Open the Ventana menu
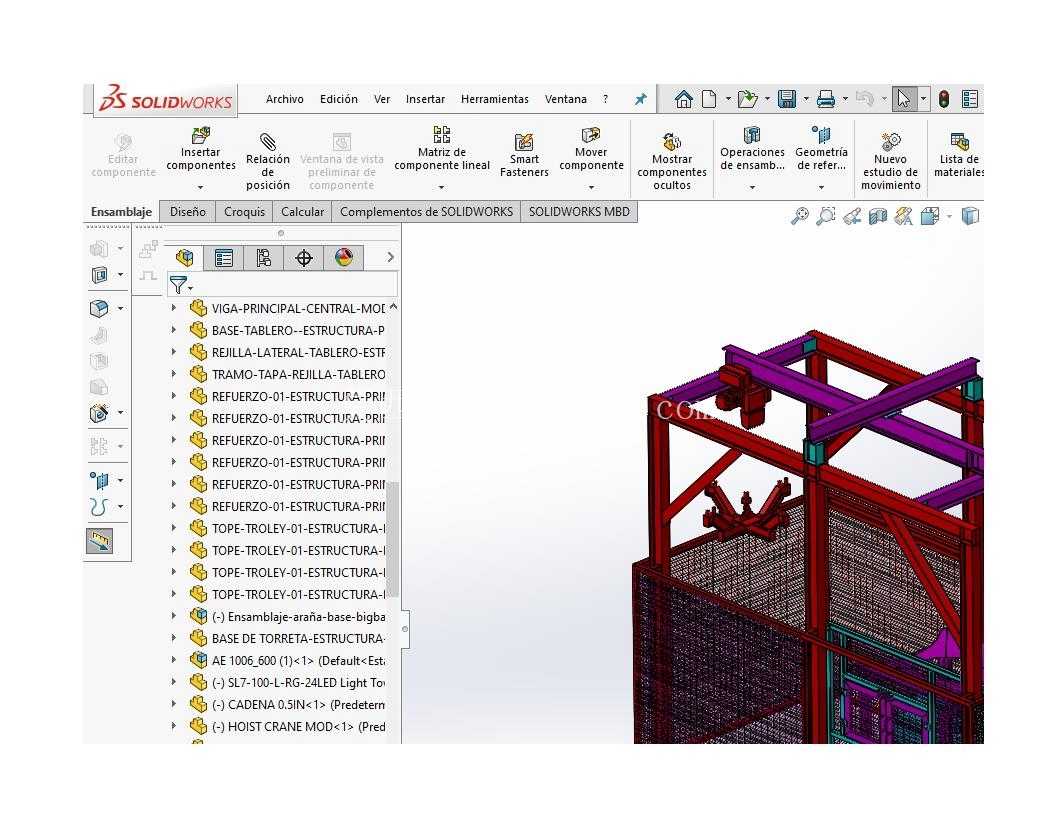Image resolution: width=1055 pixels, height=815 pixels. [x=566, y=99]
